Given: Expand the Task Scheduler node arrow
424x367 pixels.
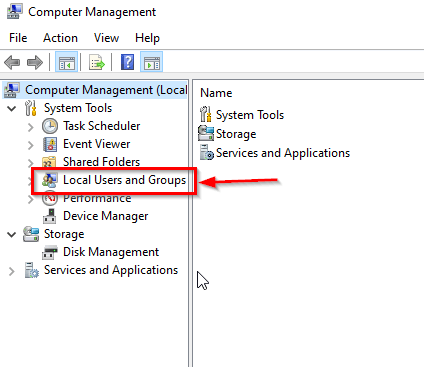Looking at the screenshot, I should tap(31, 127).
